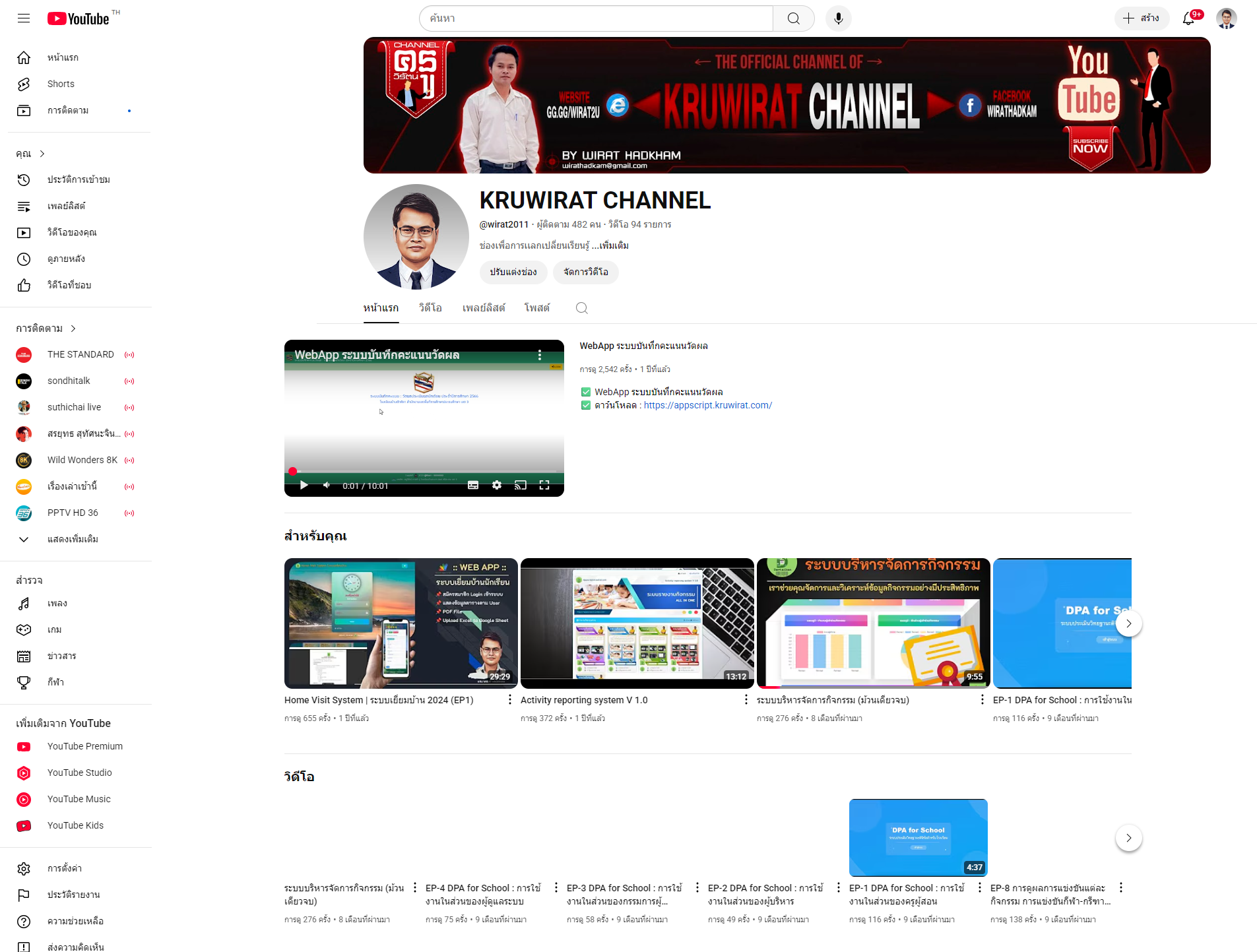
Task: Switch to the วิดีโอ channel tab
Action: pos(430,308)
